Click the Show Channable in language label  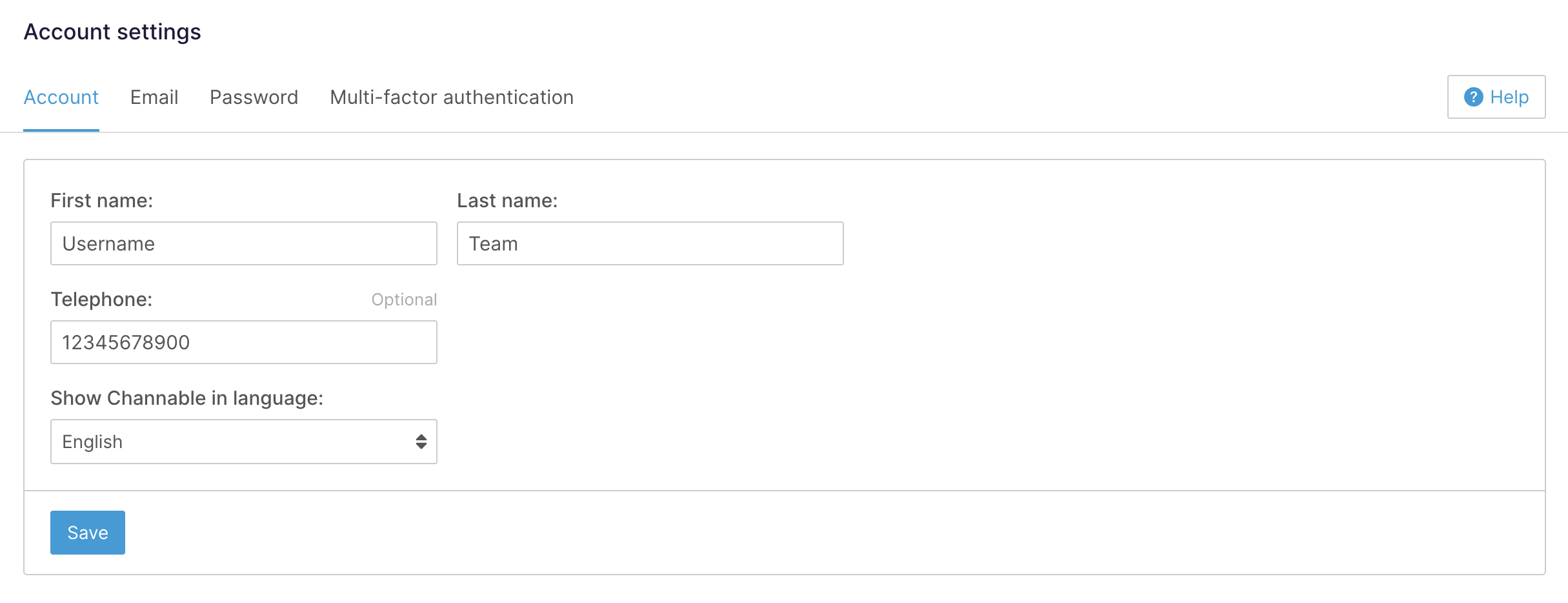[186, 398]
